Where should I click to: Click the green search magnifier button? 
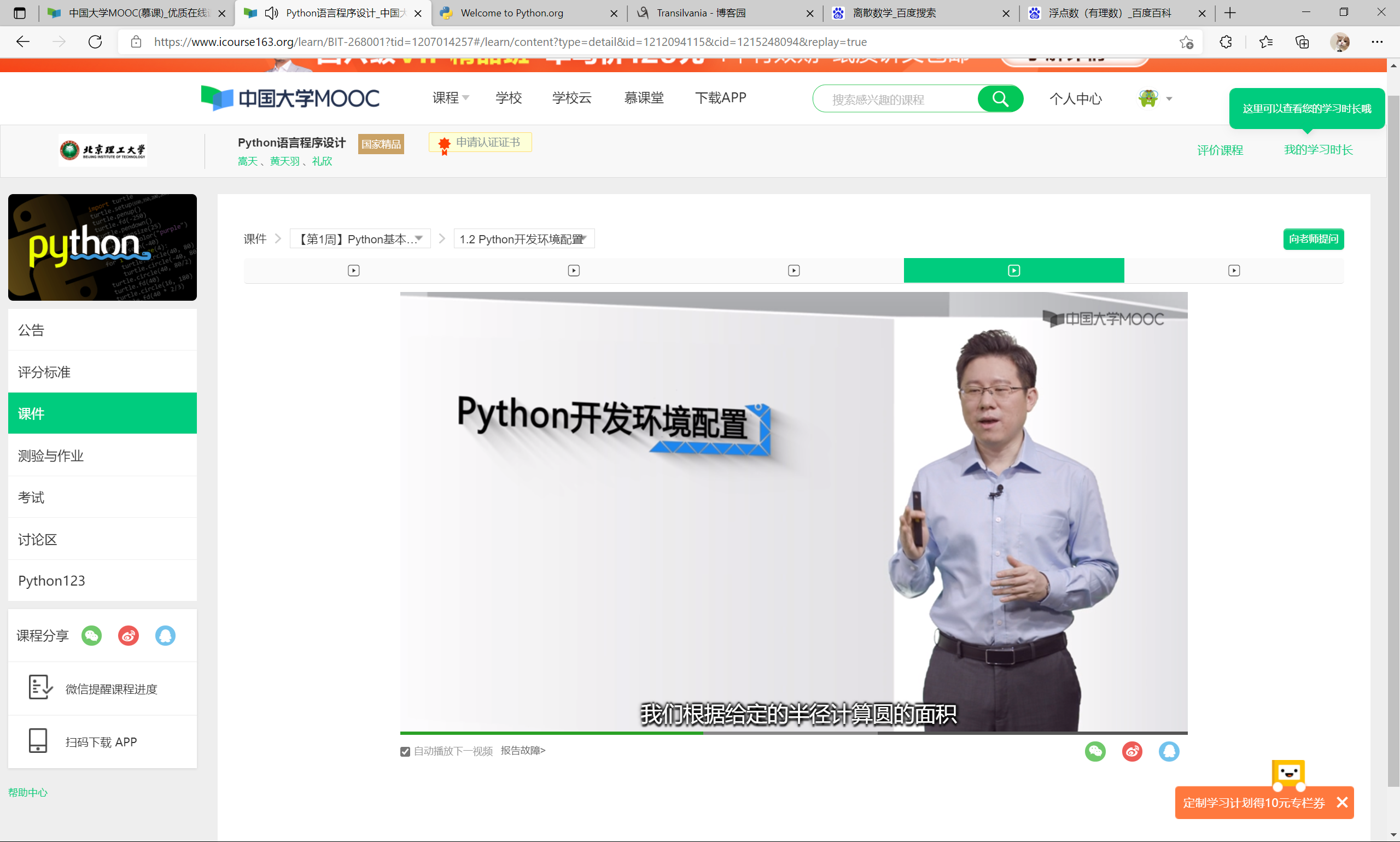pyautogui.click(x=999, y=100)
